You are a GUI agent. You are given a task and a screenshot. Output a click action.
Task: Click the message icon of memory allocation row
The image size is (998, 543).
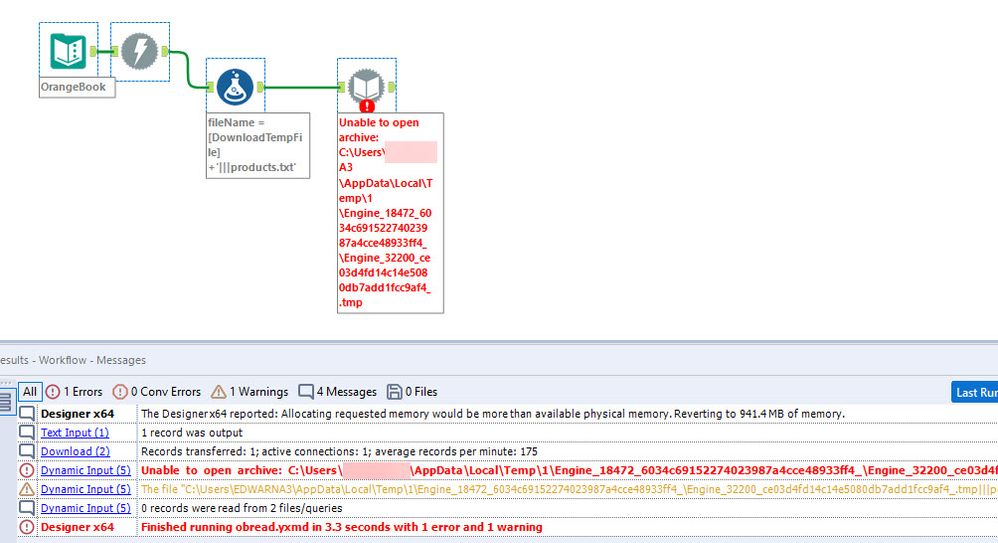tap(27, 413)
